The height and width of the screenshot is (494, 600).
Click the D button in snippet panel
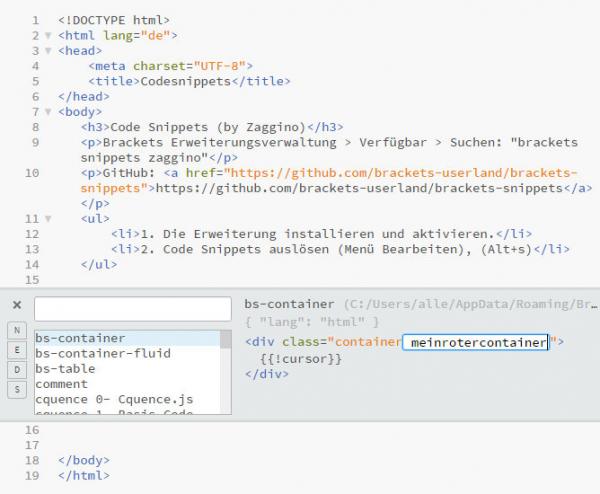(17, 369)
